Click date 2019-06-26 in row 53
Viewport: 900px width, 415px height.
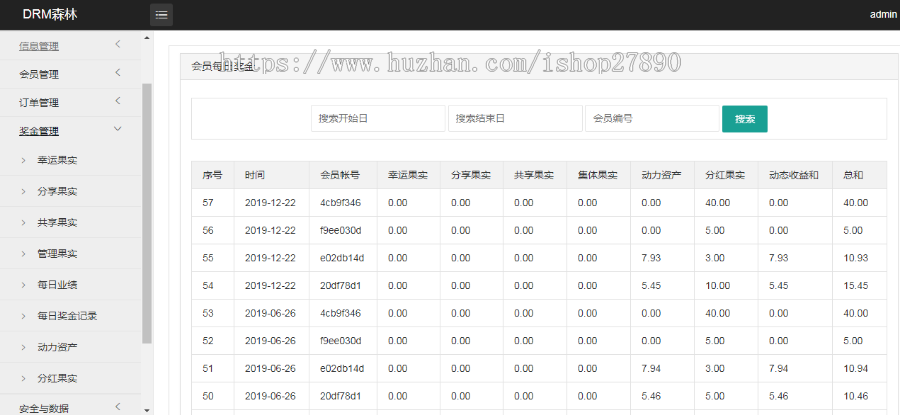pyautogui.click(x=270, y=313)
